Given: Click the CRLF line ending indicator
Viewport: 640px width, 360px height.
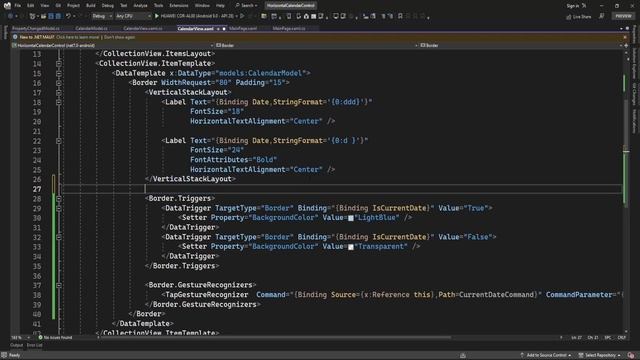Looking at the screenshot, I should click(x=621, y=338).
